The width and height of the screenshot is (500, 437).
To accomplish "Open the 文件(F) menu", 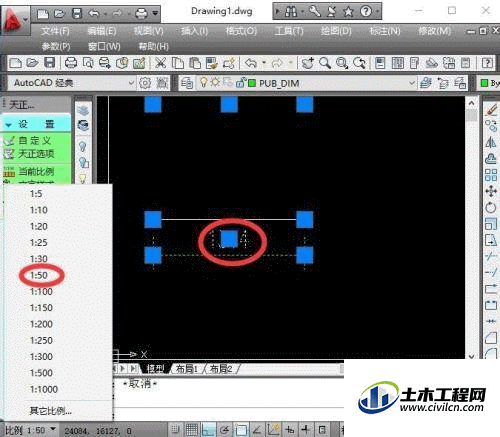I will pos(55,31).
